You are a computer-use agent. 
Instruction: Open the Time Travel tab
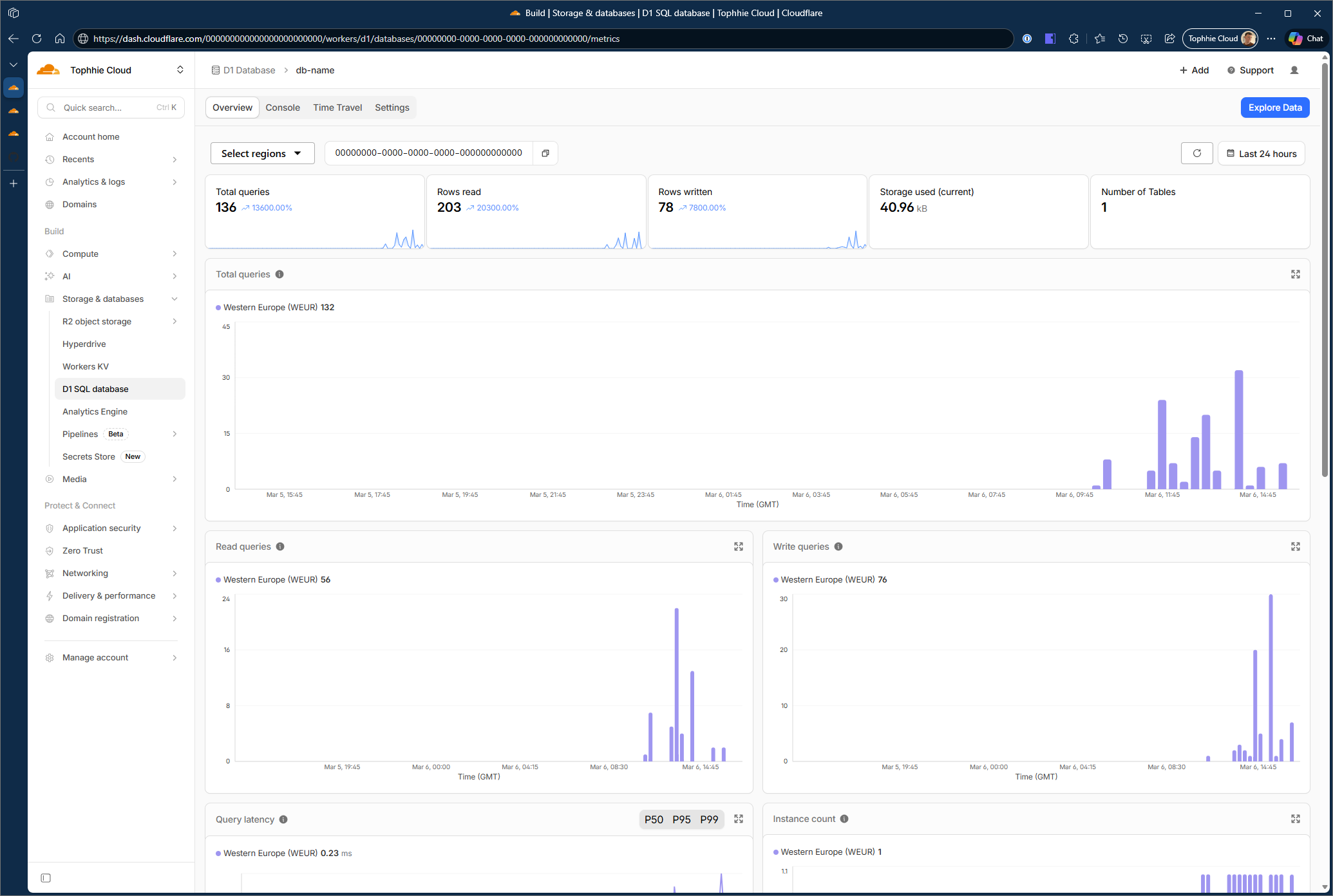pyautogui.click(x=337, y=107)
